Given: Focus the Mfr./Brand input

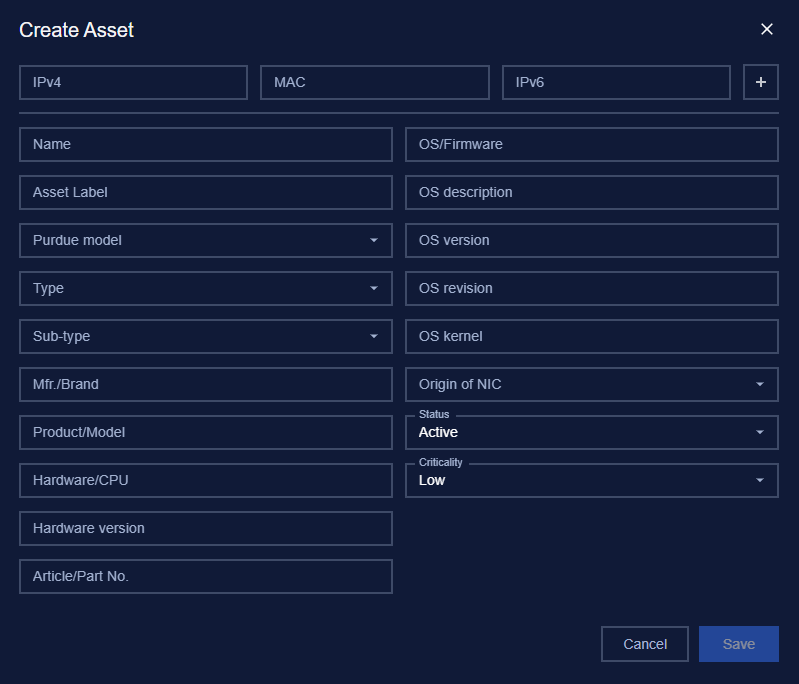Looking at the screenshot, I should point(206,384).
